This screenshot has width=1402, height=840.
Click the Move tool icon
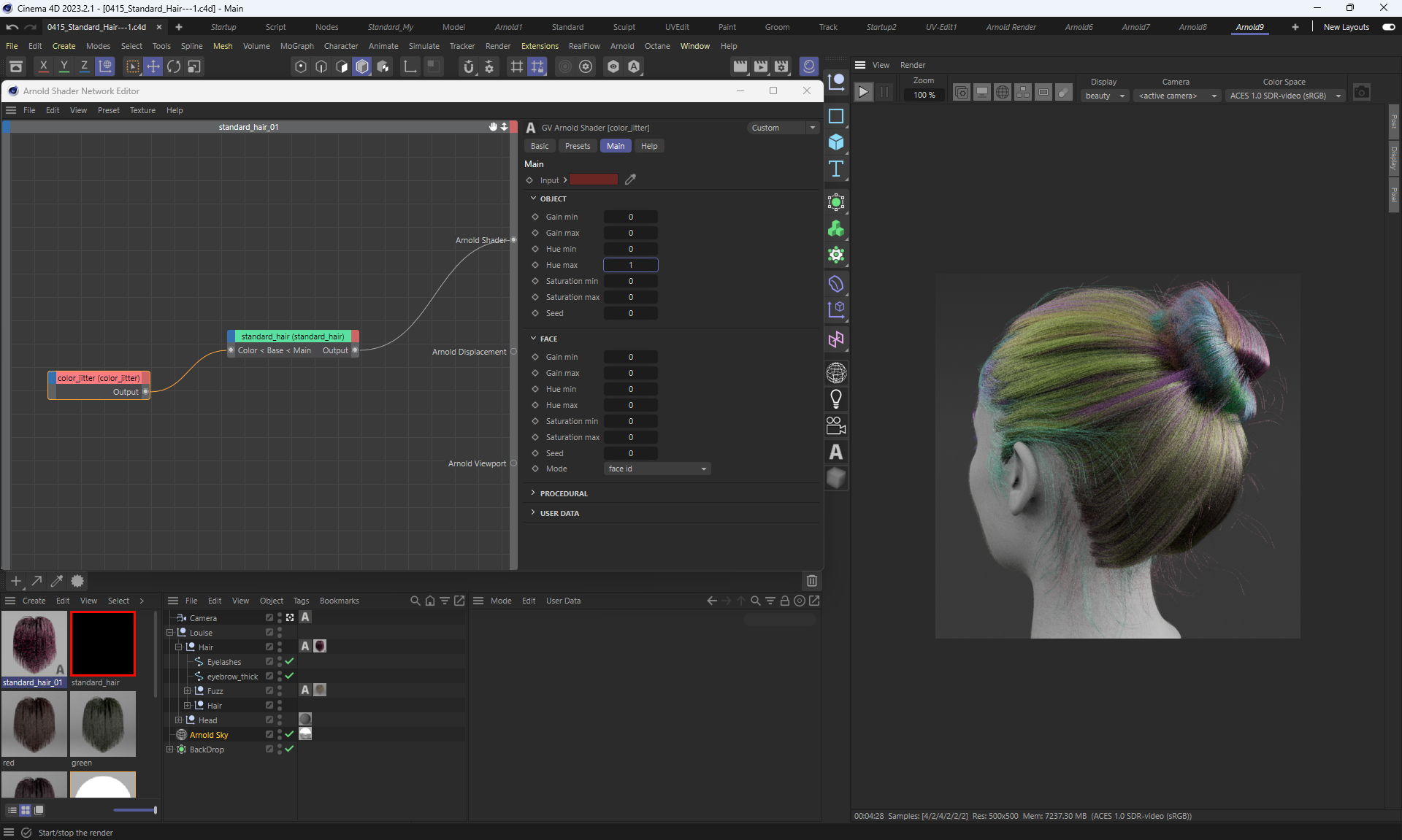[153, 66]
